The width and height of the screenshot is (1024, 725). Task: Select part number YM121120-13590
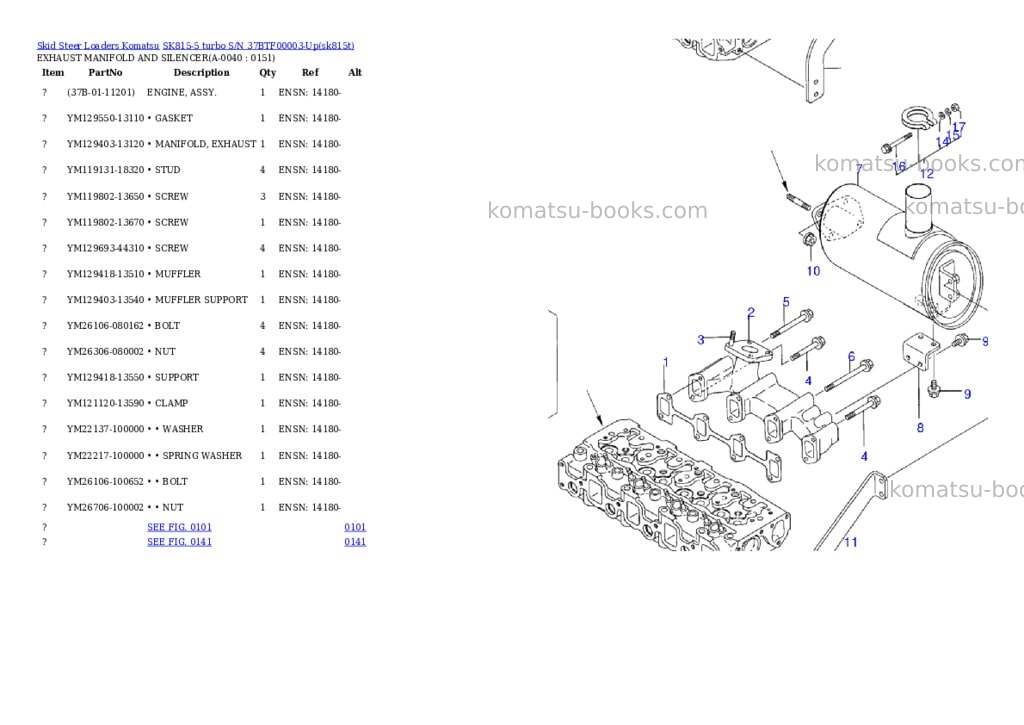(x=105, y=404)
